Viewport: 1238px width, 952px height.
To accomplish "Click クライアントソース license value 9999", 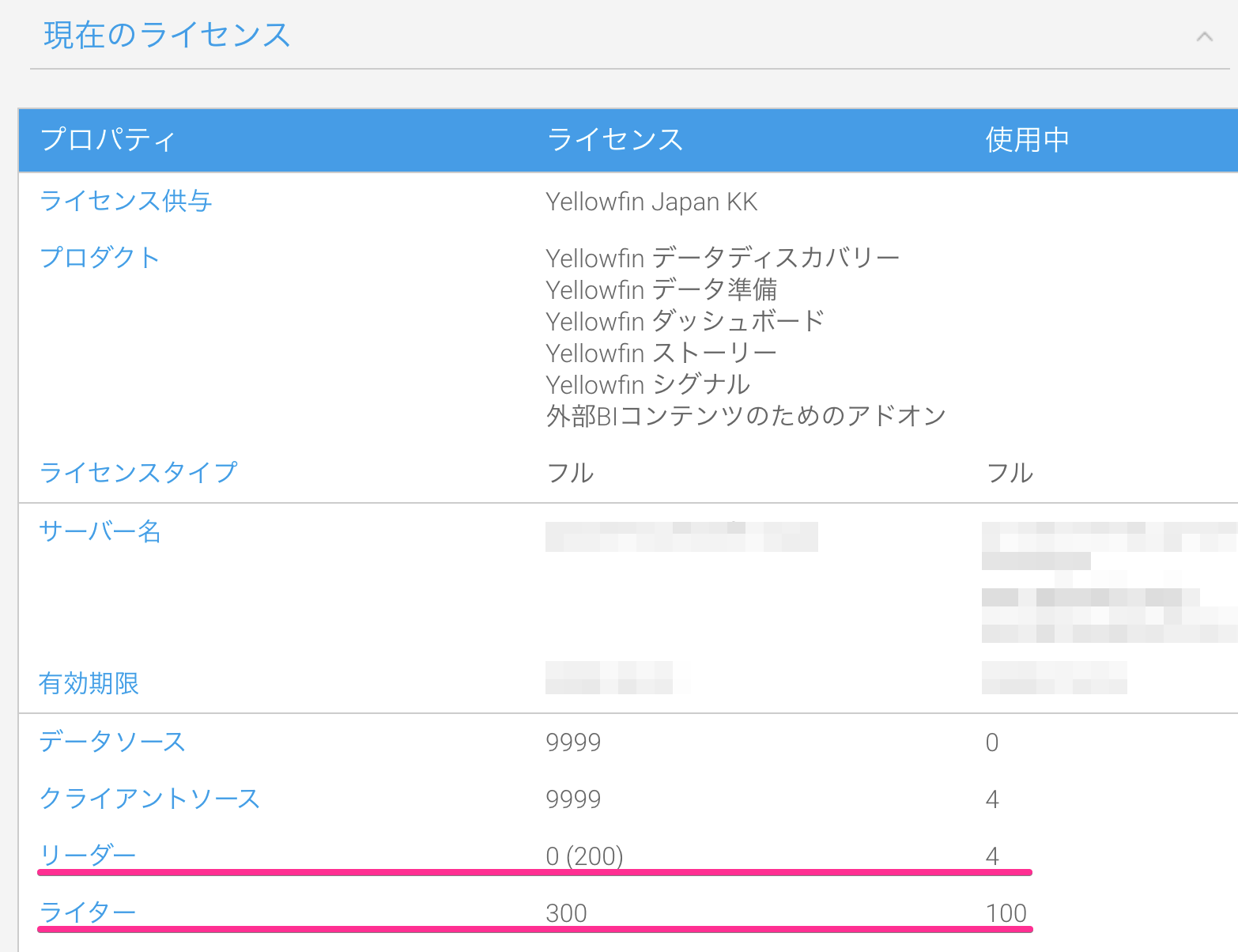I will pyautogui.click(x=573, y=799).
